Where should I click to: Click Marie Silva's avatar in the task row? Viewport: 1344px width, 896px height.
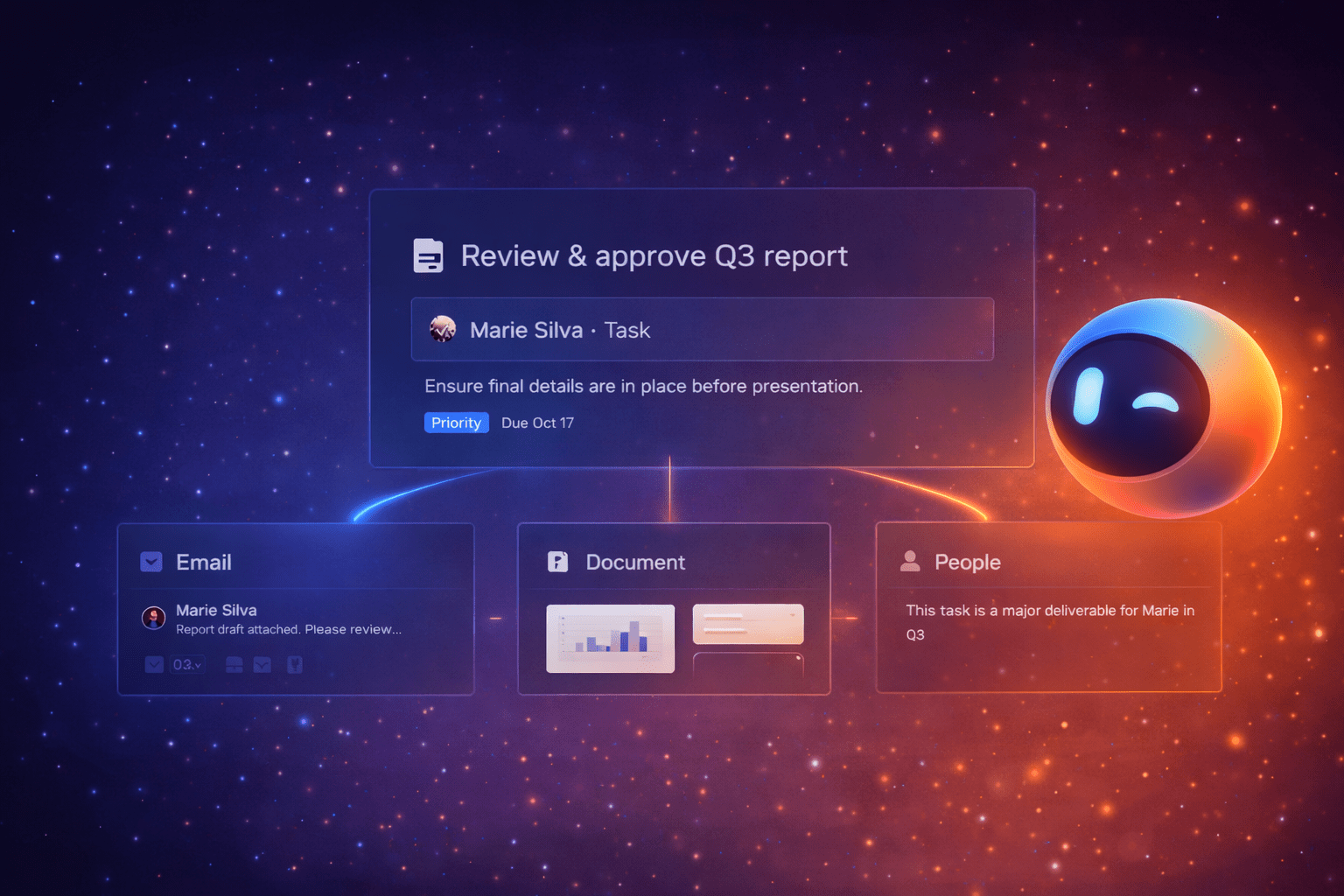[x=443, y=330]
